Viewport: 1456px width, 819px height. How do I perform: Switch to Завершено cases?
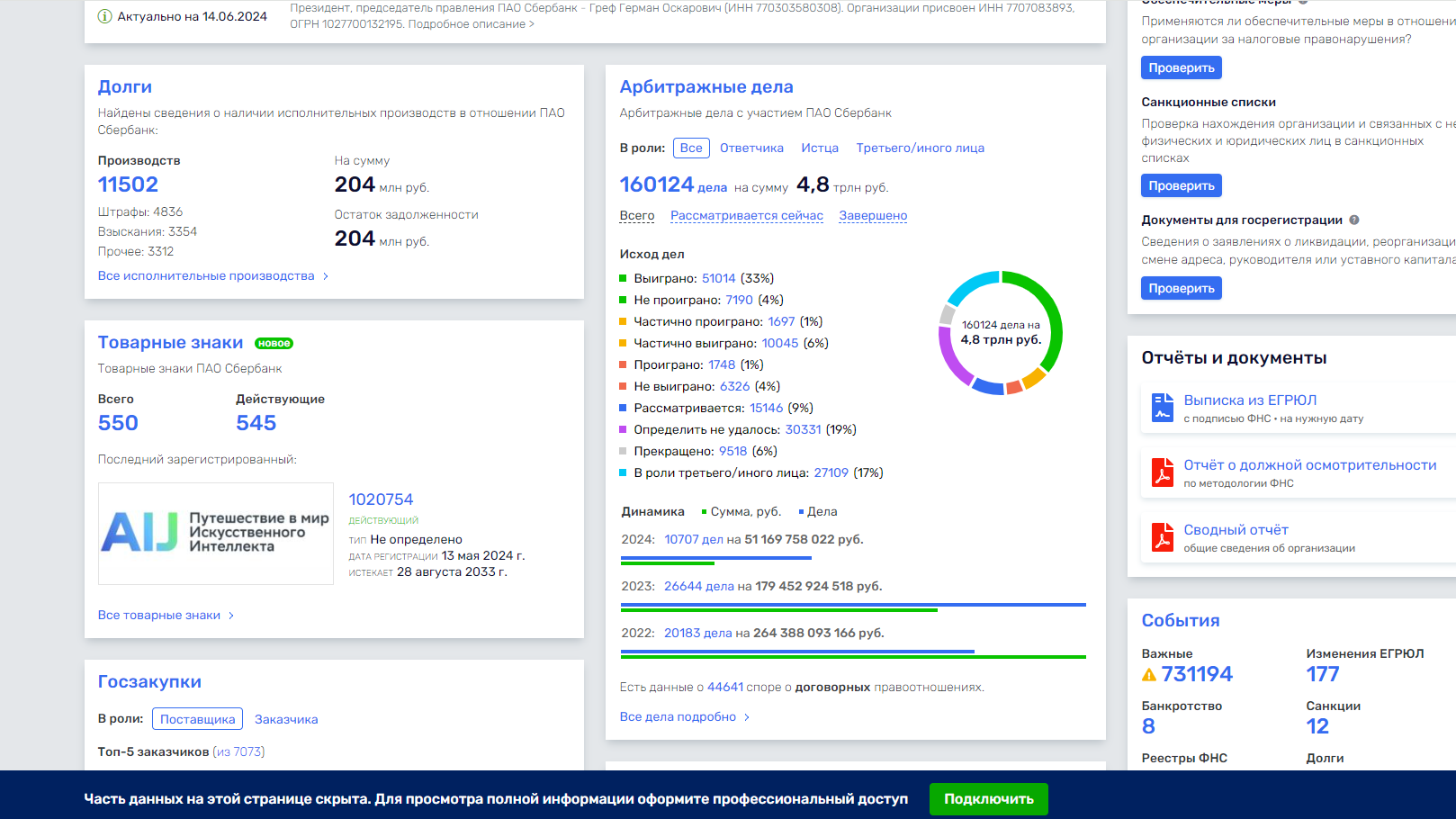tap(873, 215)
